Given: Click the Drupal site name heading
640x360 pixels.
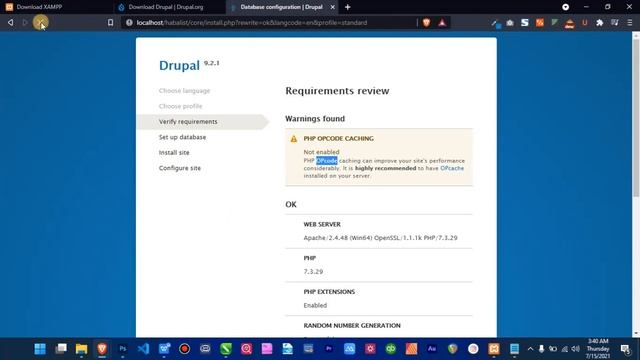Looking at the screenshot, I should tap(179, 65).
